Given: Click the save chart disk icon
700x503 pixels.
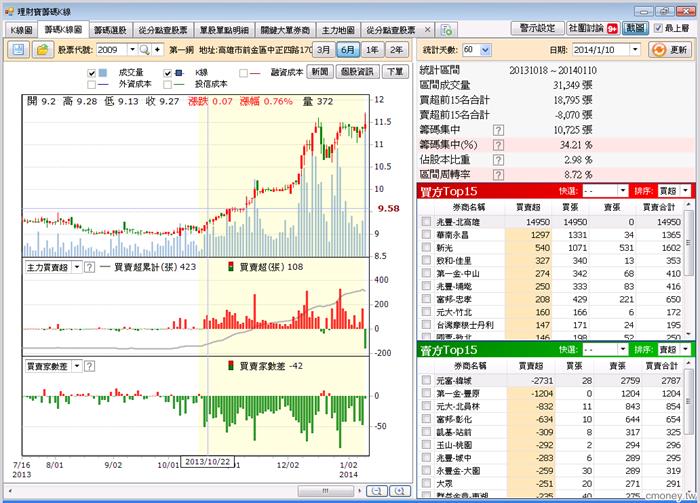Looking at the screenshot, I should click(19, 49).
